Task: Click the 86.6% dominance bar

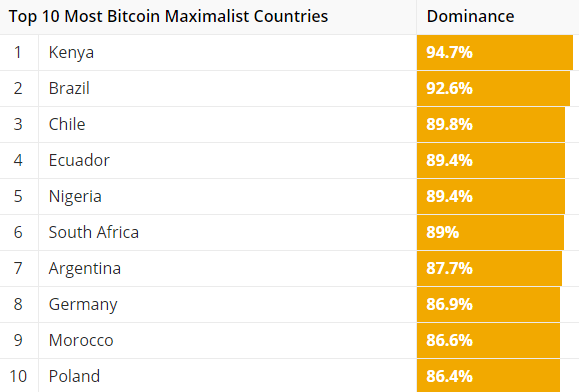Action: tap(489, 340)
